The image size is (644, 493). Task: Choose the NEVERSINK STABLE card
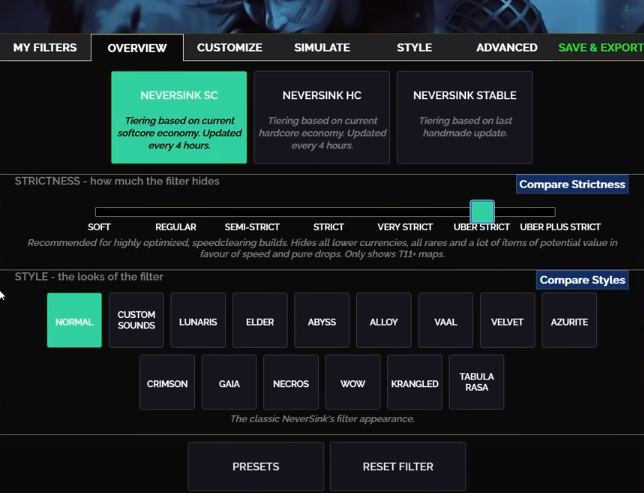tap(465, 117)
